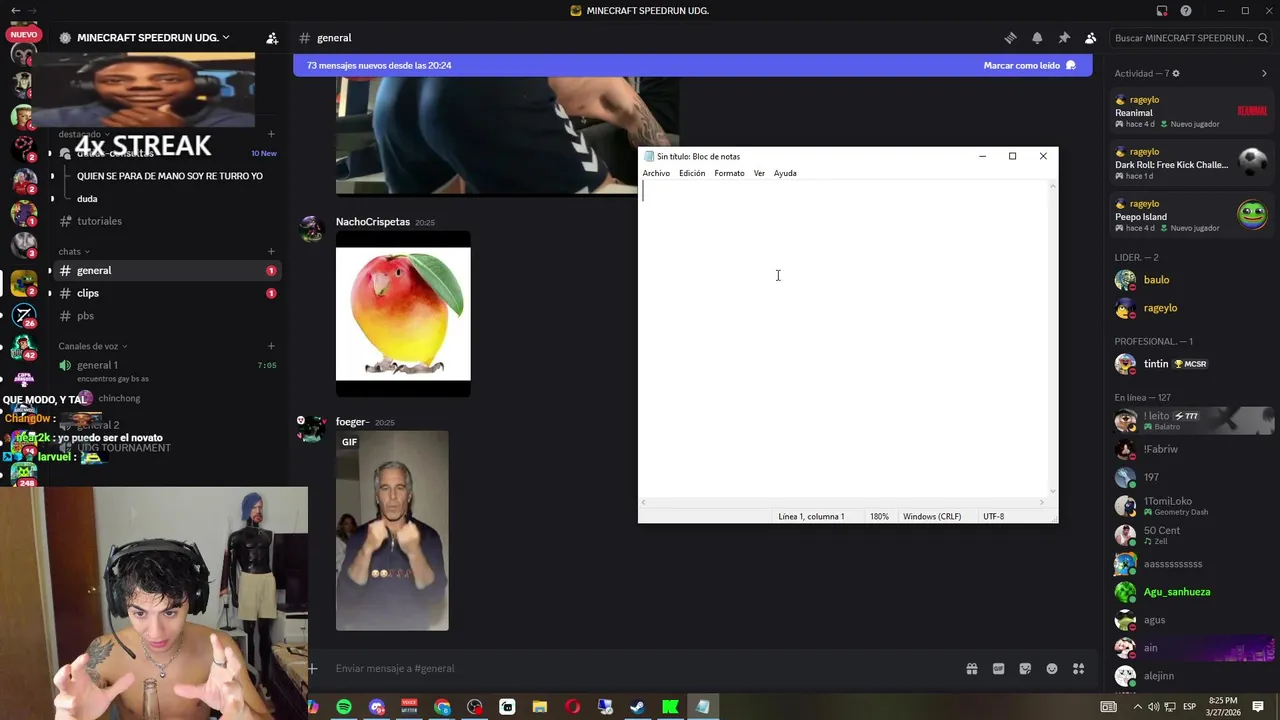This screenshot has height=720, width=1280.
Task: Open the duda thread
Action: pyautogui.click(x=87, y=199)
